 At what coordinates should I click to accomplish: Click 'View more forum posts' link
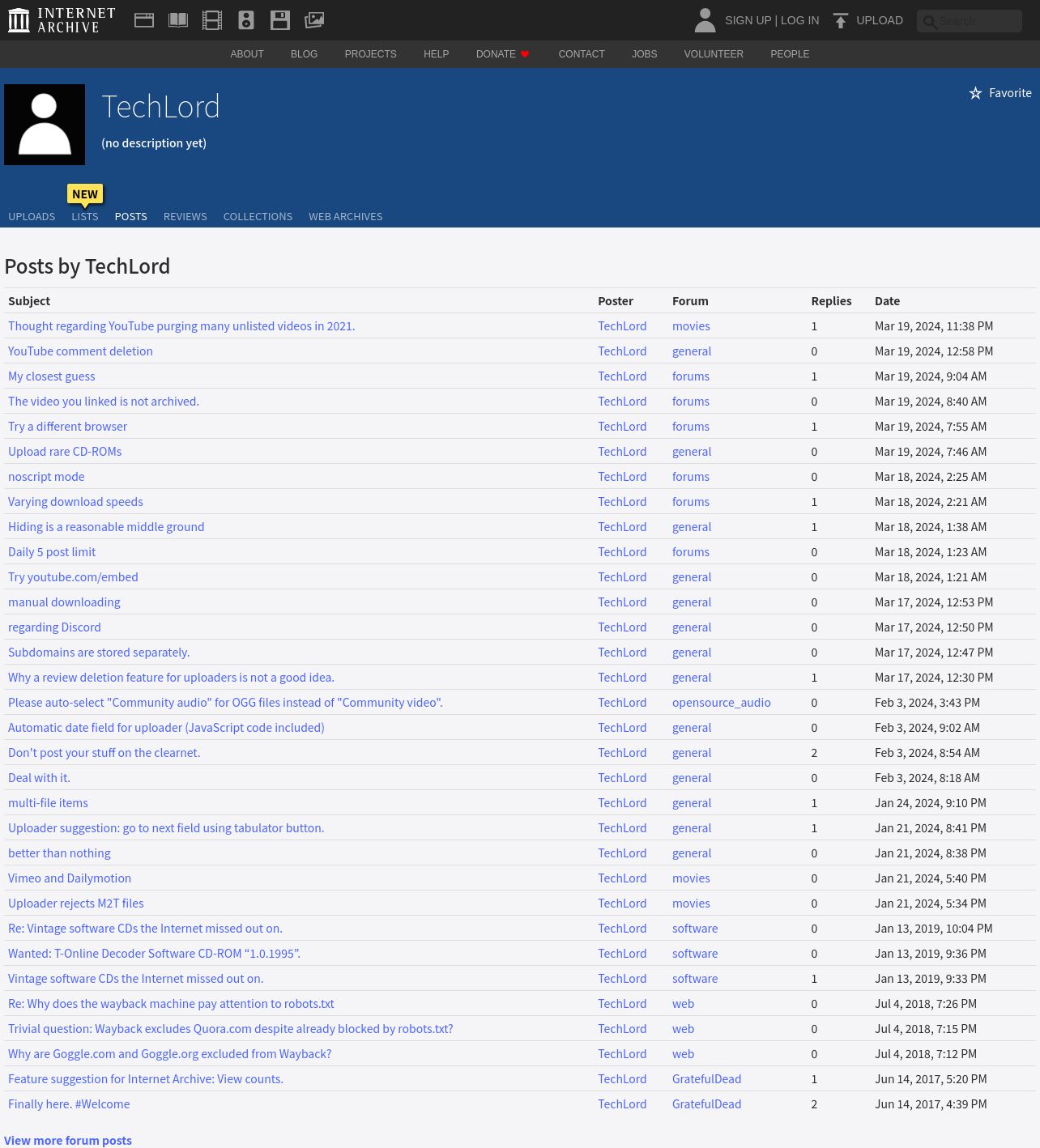68,1141
